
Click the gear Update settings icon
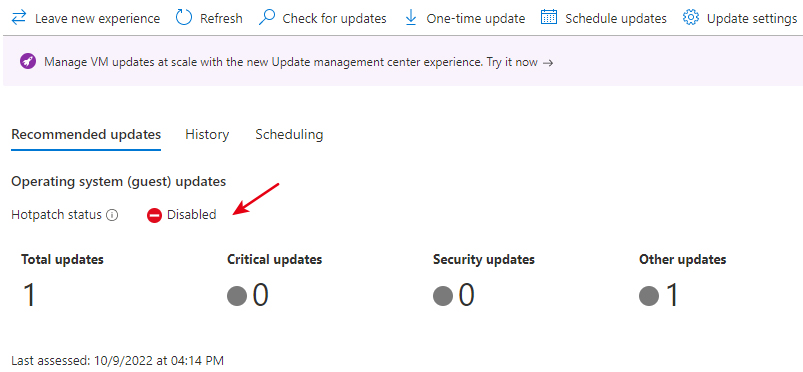[691, 18]
